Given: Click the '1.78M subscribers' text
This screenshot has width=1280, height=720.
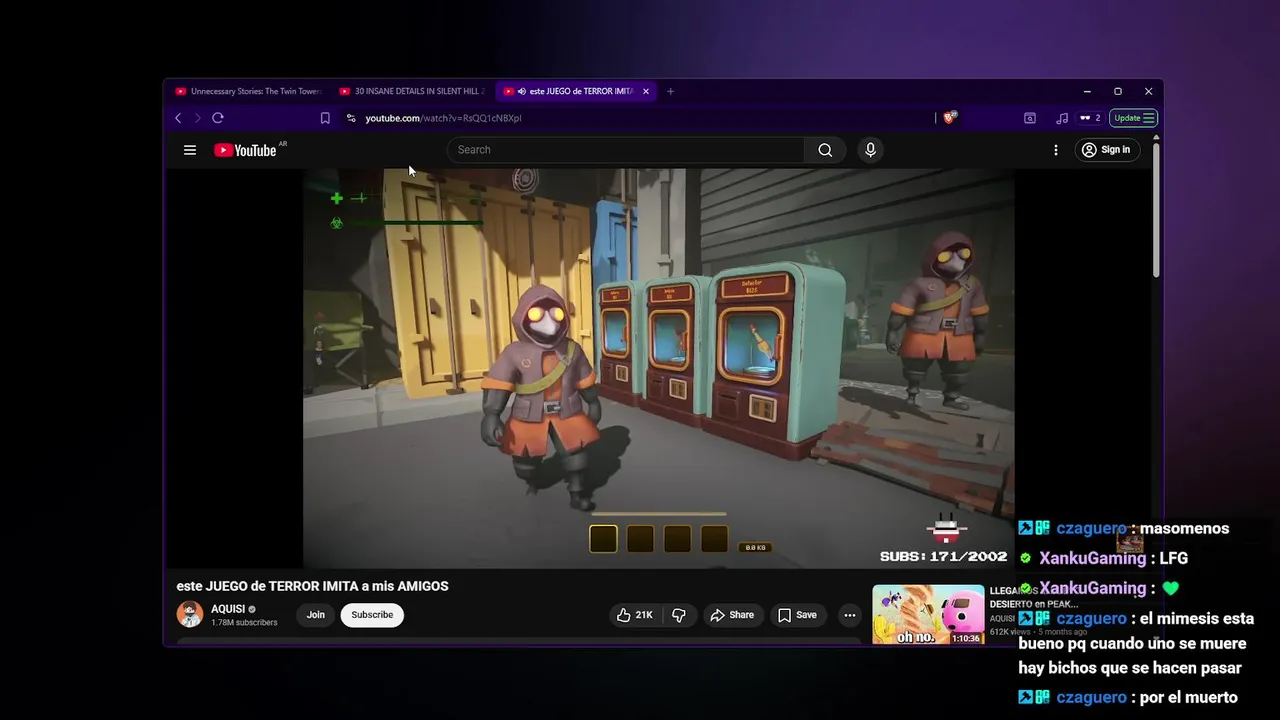Looking at the screenshot, I should pyautogui.click(x=244, y=623).
